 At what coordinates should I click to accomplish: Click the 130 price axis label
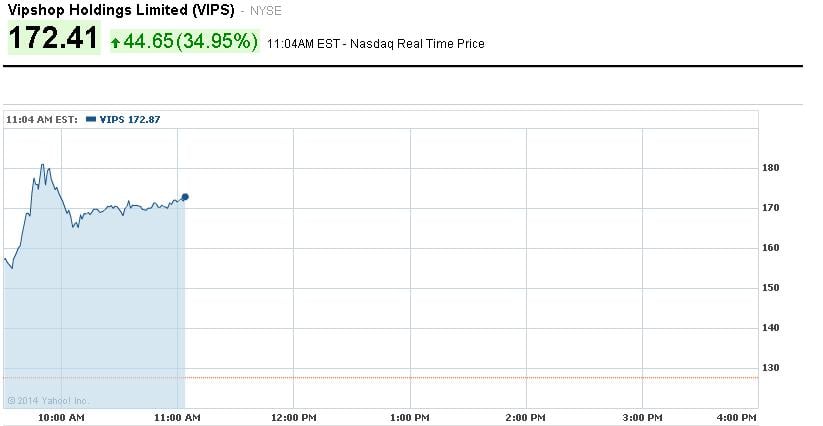point(771,368)
